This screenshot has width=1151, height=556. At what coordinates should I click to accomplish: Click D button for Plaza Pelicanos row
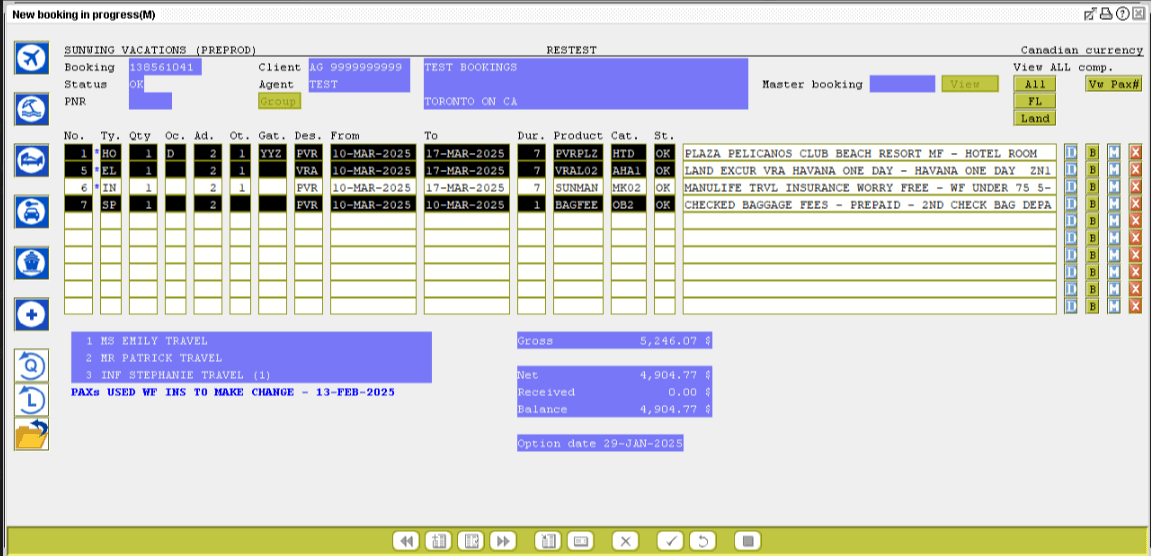tap(1070, 153)
